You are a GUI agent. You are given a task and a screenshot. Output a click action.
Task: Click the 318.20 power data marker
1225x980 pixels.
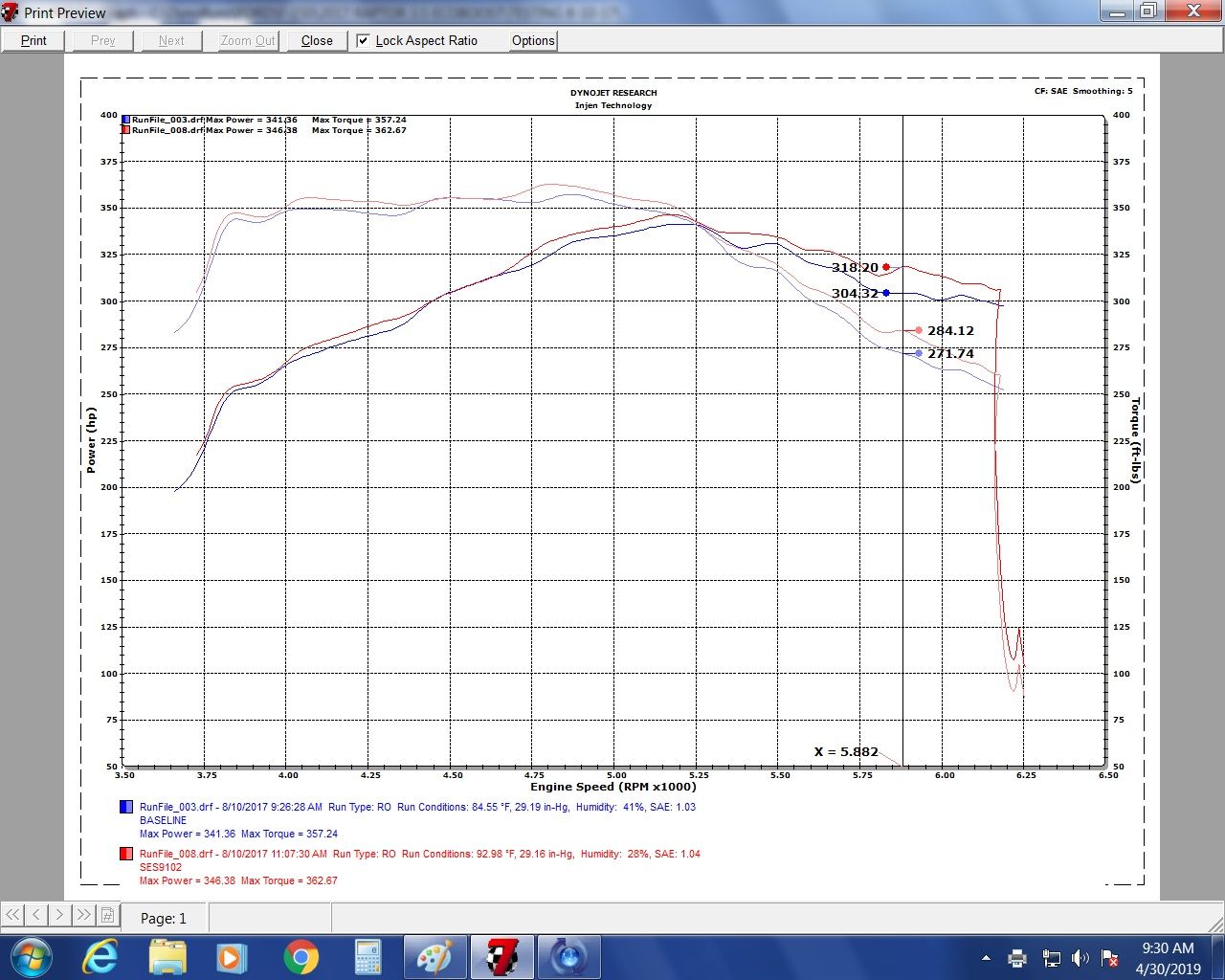pos(886,267)
